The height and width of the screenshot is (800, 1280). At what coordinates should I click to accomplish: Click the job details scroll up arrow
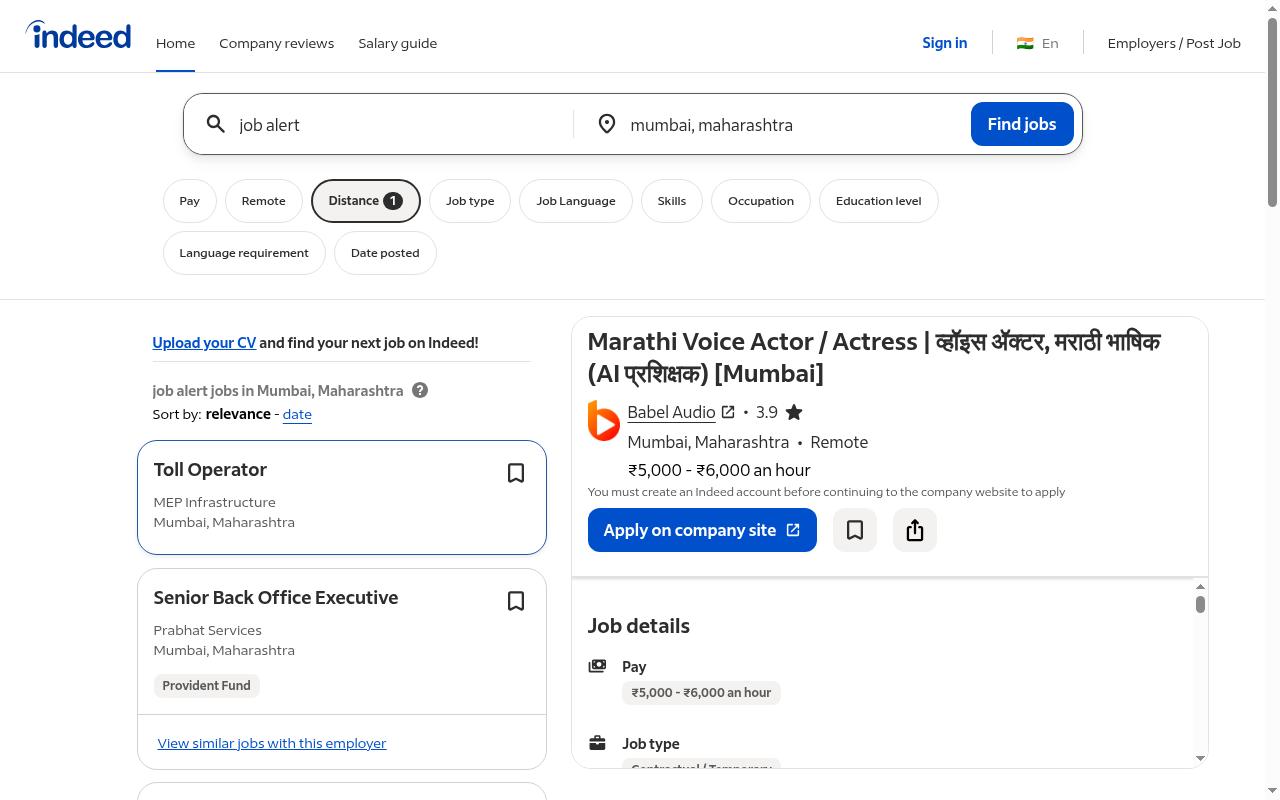coord(1200,587)
